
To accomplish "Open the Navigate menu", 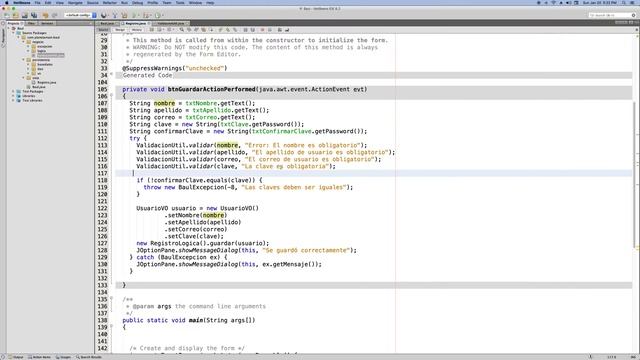I will coord(75,3).
